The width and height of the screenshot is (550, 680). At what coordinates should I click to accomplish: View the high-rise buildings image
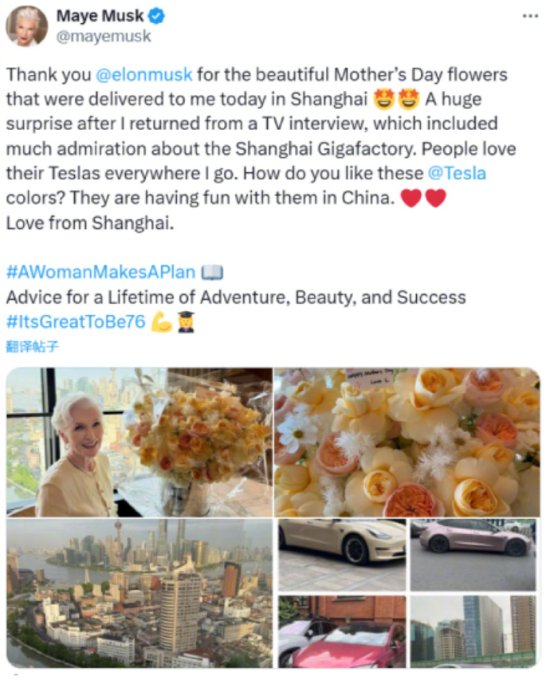coord(473,631)
